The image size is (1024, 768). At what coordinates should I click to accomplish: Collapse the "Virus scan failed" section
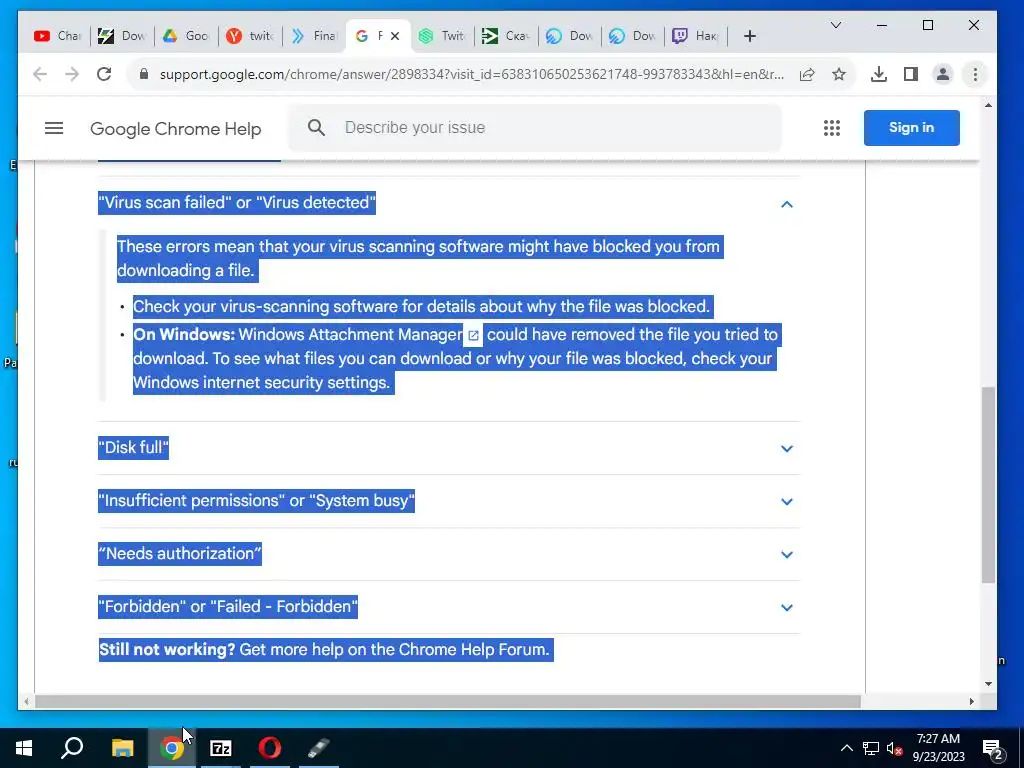point(787,204)
